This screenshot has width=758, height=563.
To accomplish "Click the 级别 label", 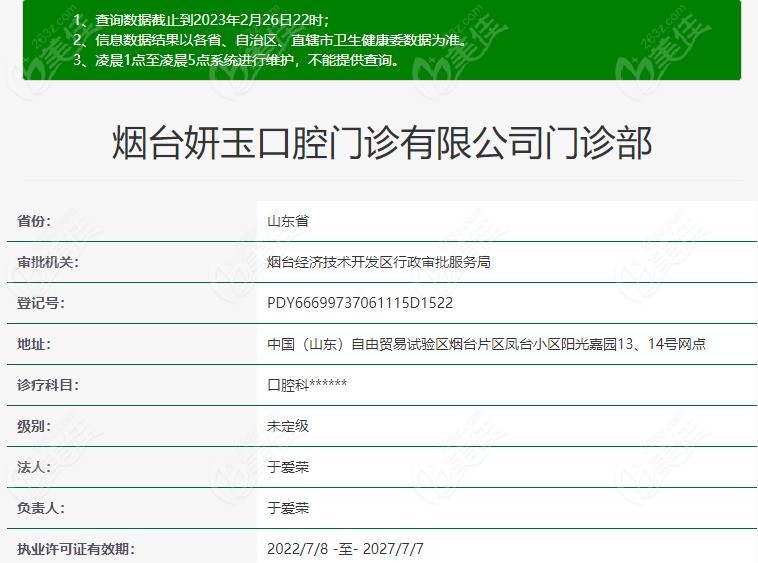I will (x=34, y=426).
